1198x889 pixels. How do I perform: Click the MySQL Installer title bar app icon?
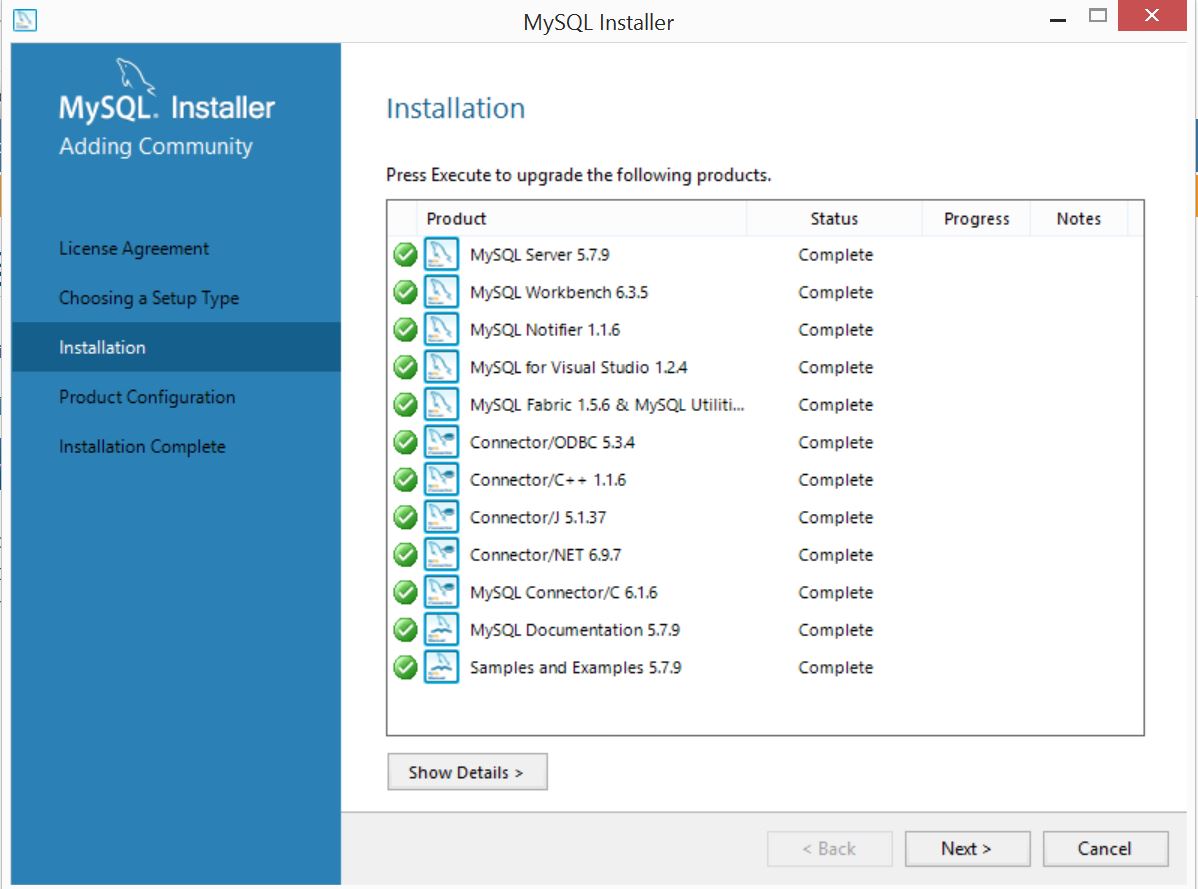pos(24,20)
